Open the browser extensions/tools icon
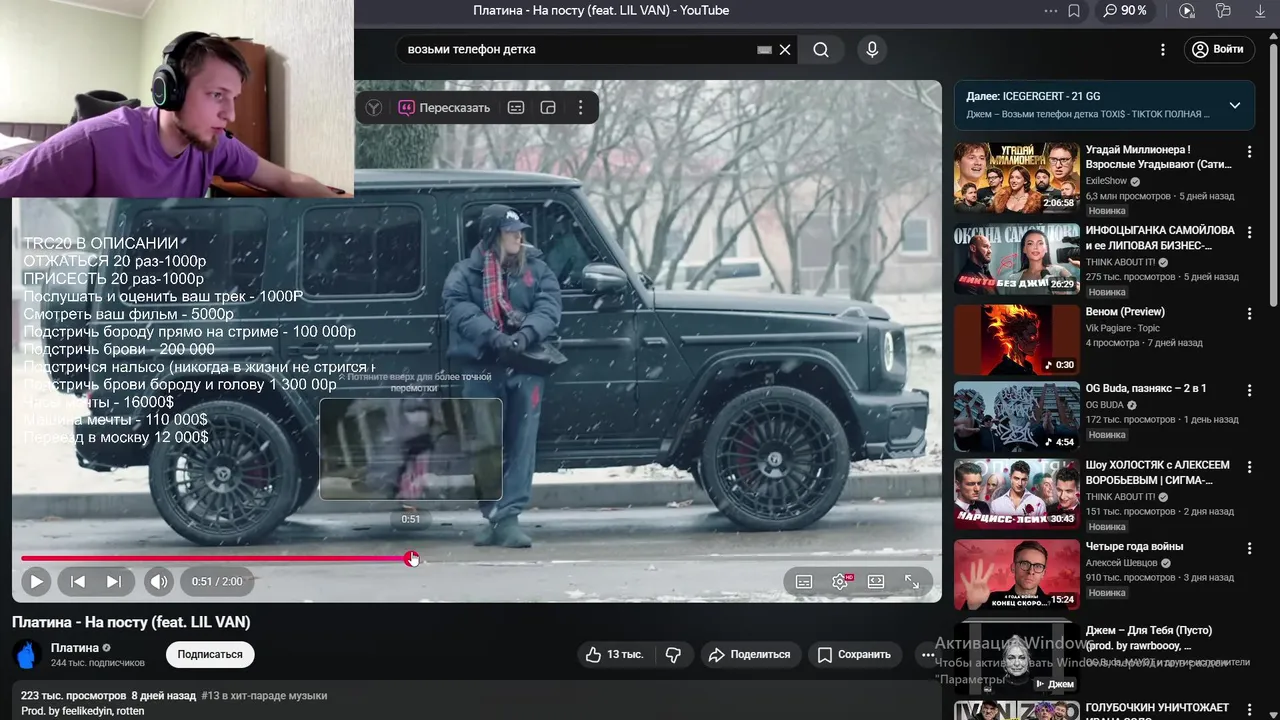1280x720 pixels. click(1223, 11)
